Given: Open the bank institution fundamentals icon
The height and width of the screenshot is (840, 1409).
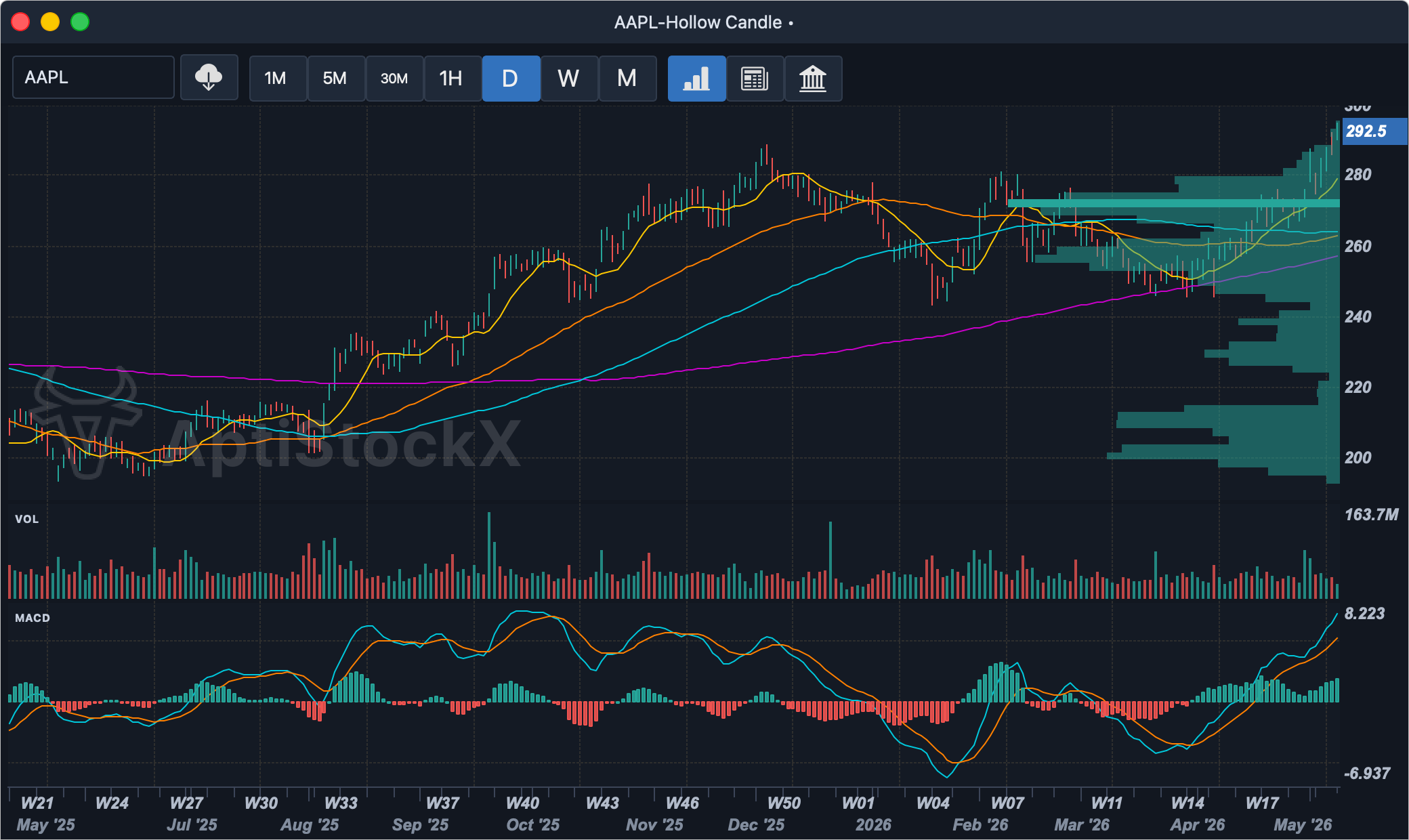Looking at the screenshot, I should (x=813, y=79).
